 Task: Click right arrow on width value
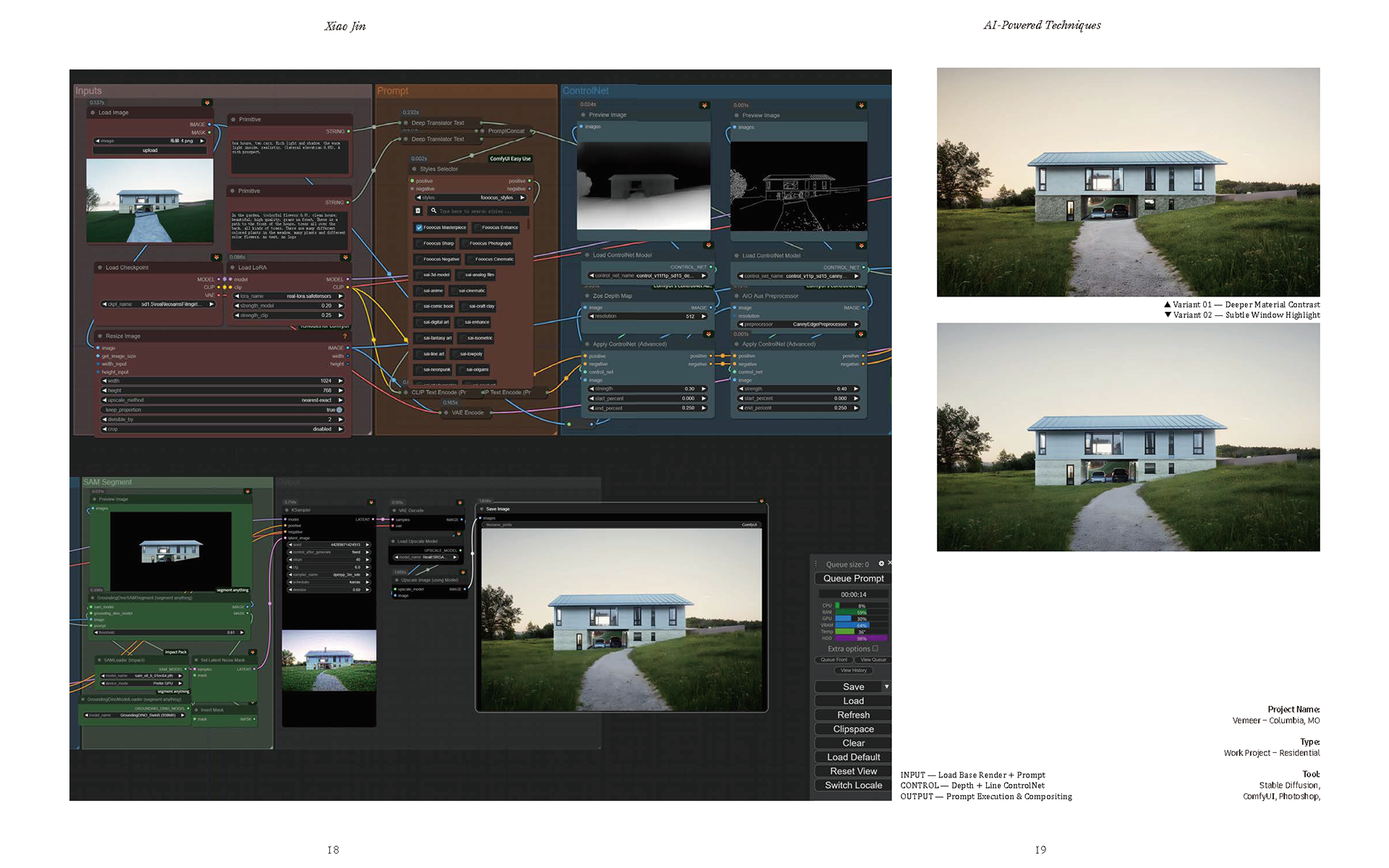340,380
